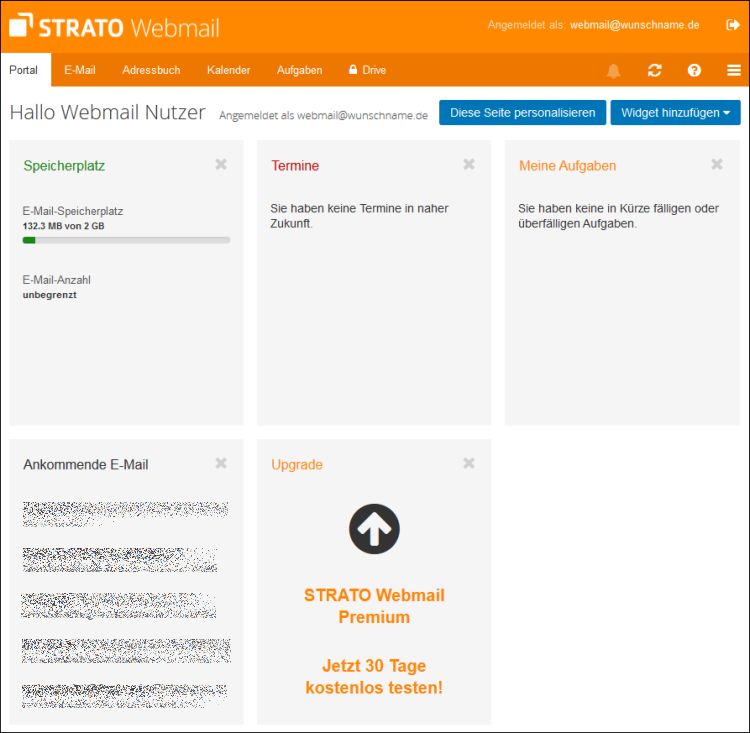Click the E-Mail-Speicherplatz label
Viewport: 750px width, 733px height.
tap(73, 211)
